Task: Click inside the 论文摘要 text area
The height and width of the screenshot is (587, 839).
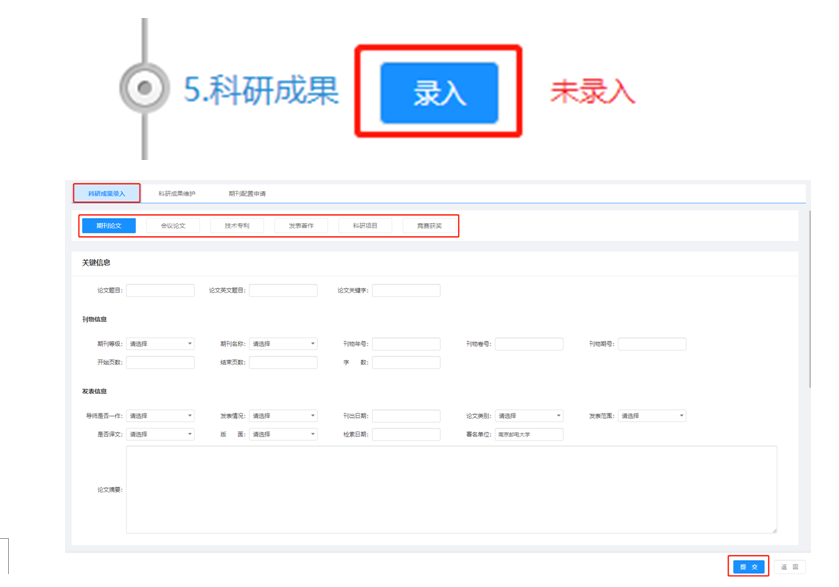Action: tap(452, 490)
